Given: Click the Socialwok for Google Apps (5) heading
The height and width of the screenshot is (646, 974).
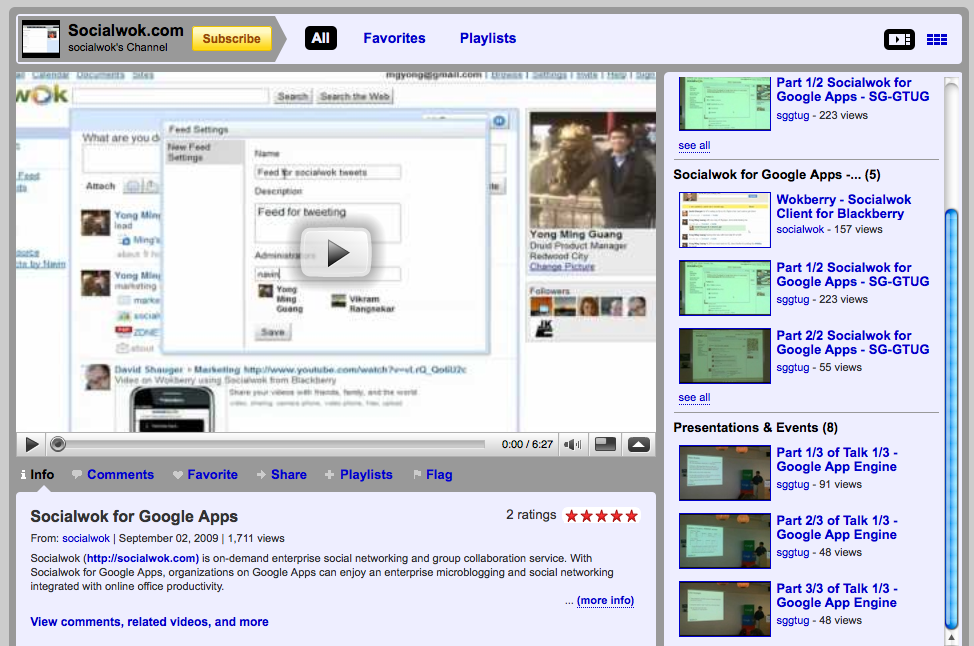Looking at the screenshot, I should pyautogui.click(x=776, y=175).
